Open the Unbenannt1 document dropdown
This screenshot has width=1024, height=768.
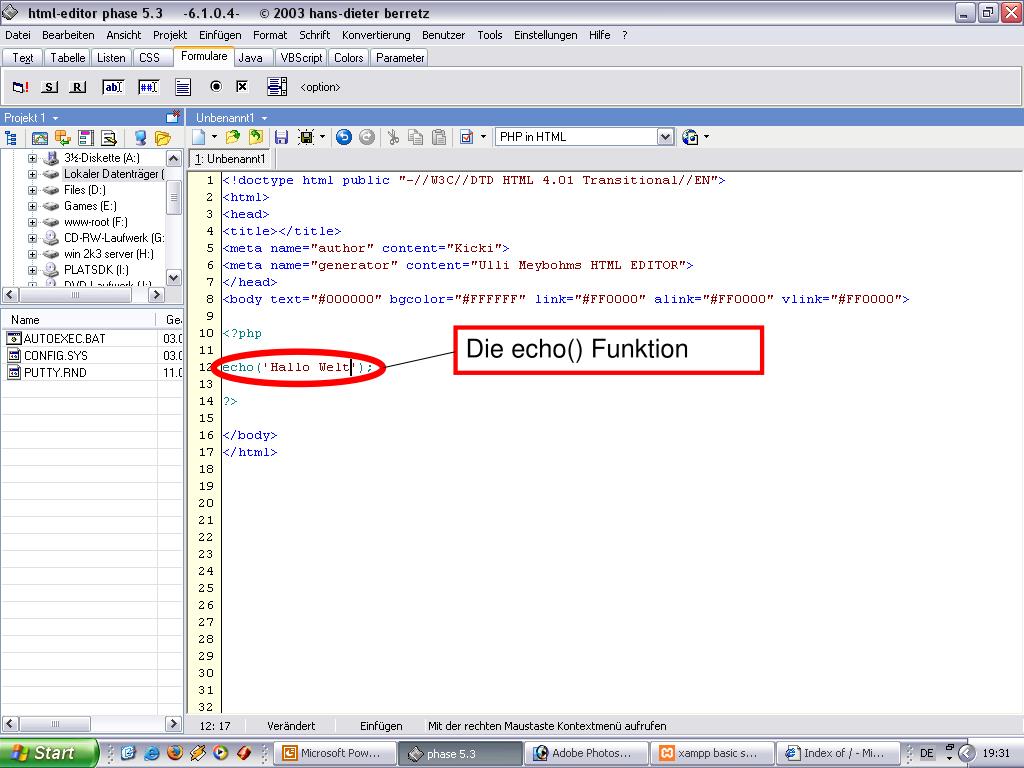coord(264,118)
